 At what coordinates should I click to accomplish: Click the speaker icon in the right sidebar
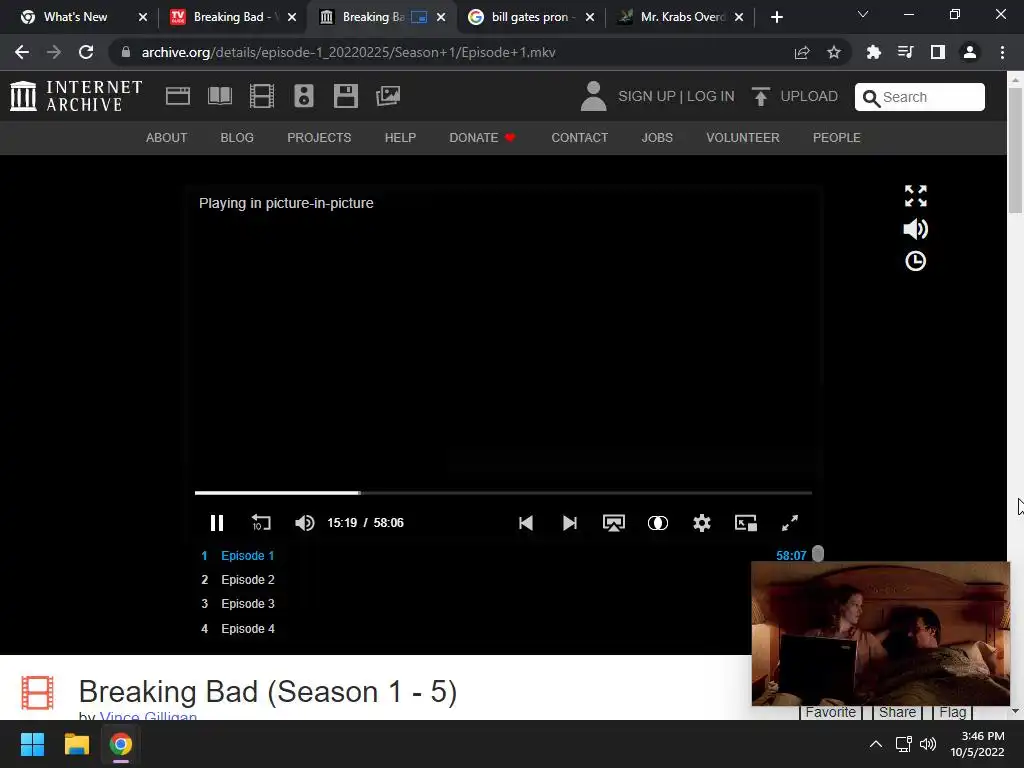pos(916,229)
